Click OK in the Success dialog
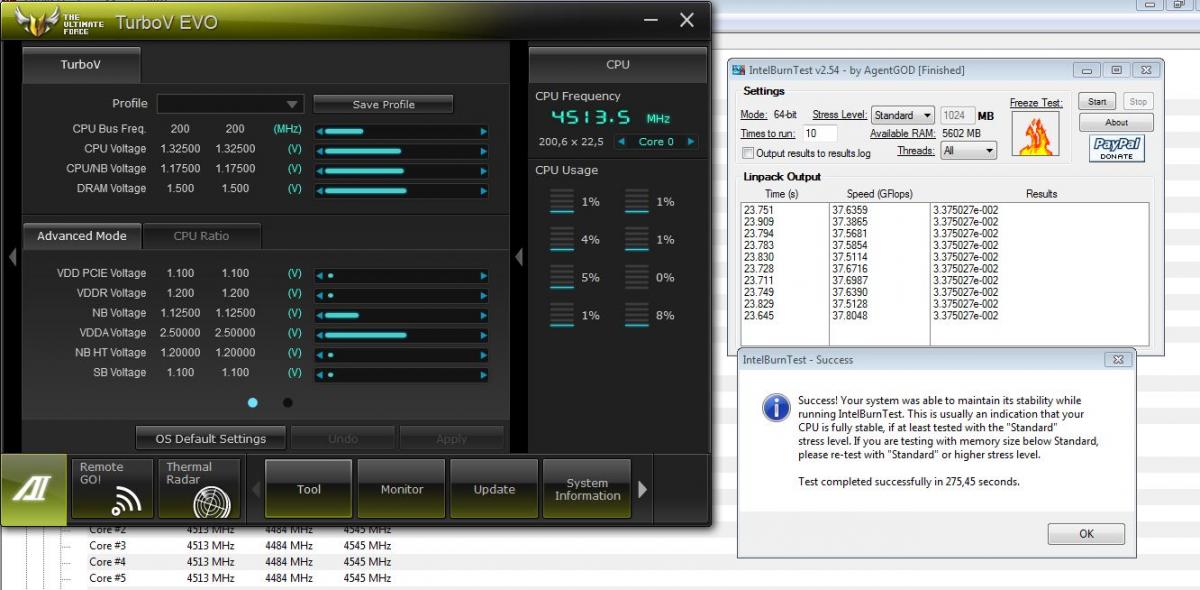Viewport: 1200px width, 590px height. (x=1086, y=534)
